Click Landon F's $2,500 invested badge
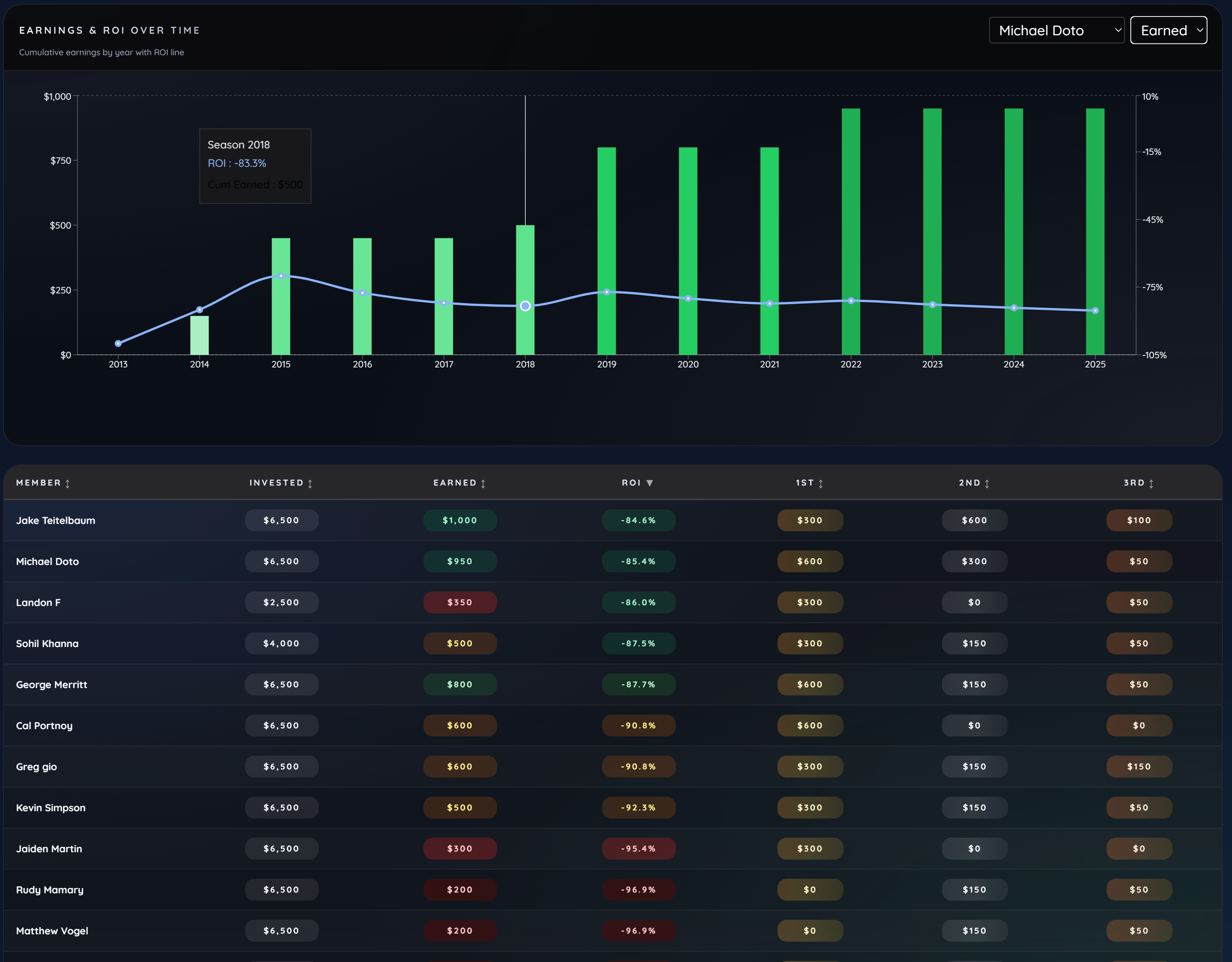 (x=282, y=603)
